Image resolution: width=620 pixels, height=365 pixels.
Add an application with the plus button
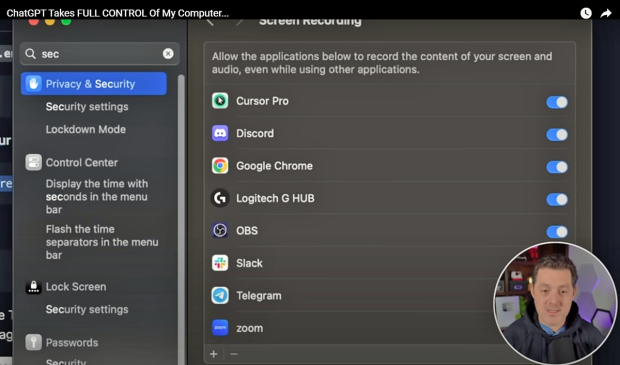coord(214,354)
